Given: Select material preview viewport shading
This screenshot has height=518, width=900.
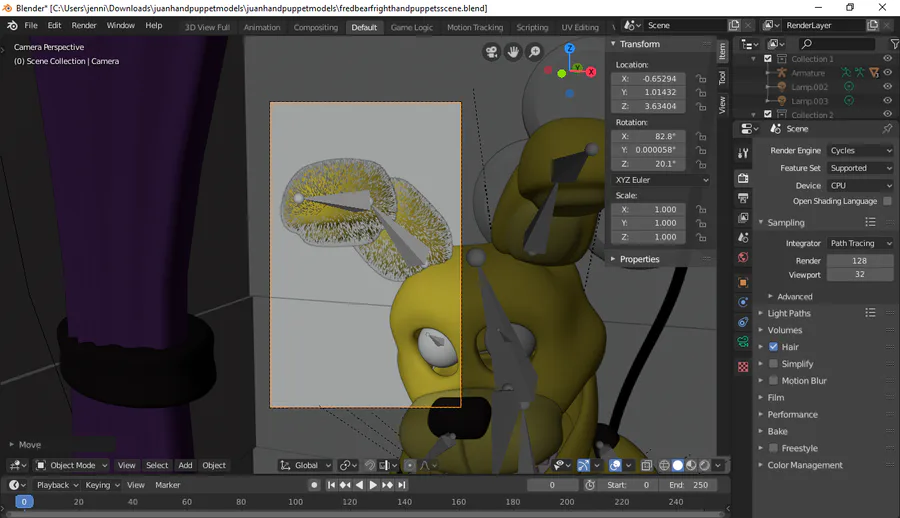Looking at the screenshot, I should tap(691, 465).
